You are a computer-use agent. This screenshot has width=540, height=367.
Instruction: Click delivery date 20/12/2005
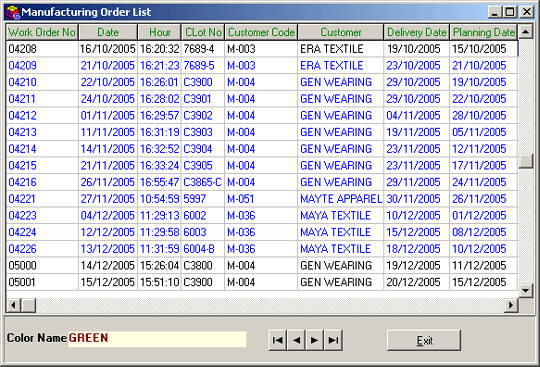point(417,282)
